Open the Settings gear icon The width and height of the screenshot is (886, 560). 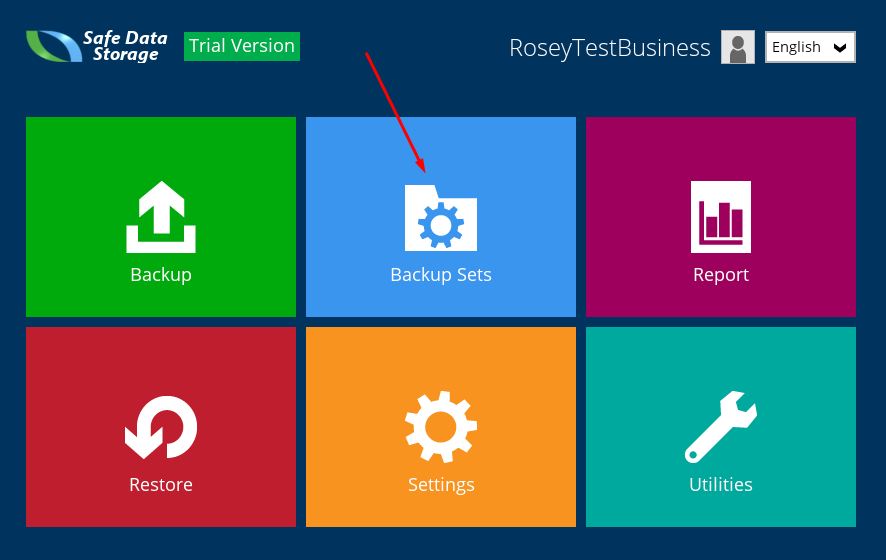pos(441,427)
